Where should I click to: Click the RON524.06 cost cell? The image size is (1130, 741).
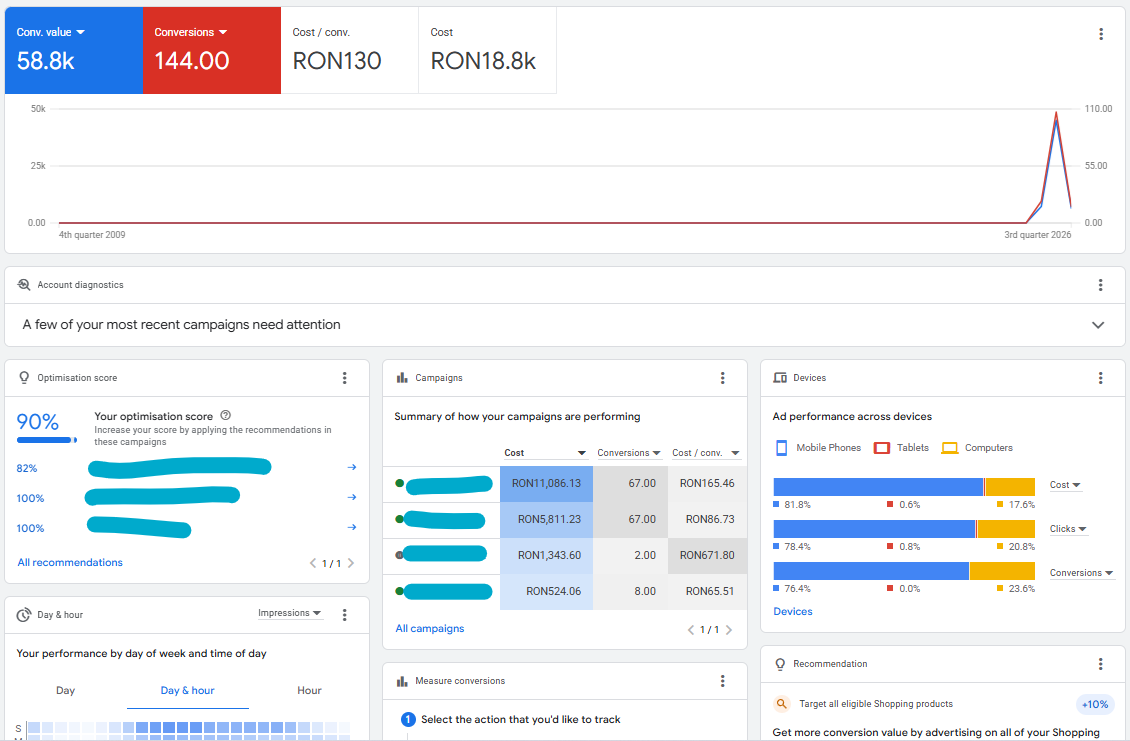click(x=546, y=591)
